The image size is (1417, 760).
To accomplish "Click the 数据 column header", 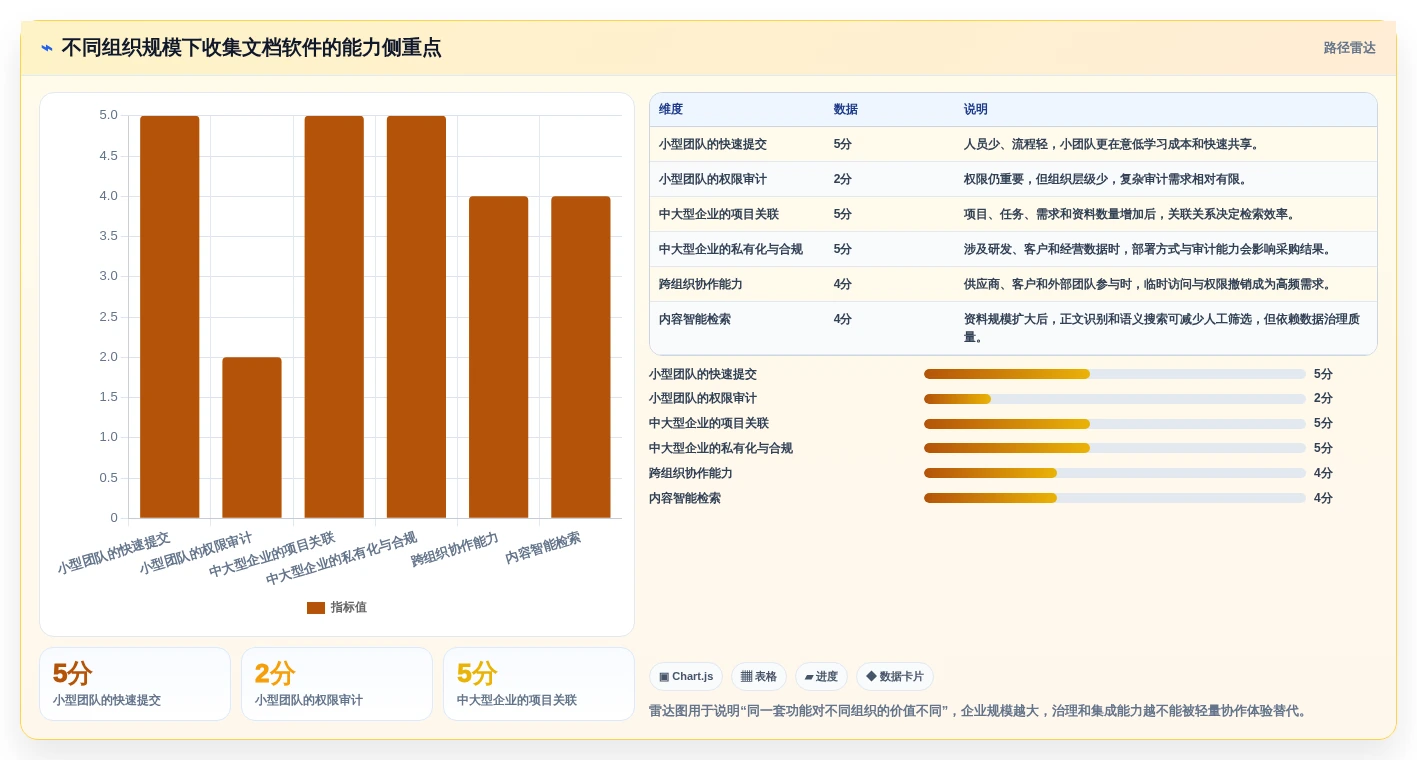I will 846,110.
